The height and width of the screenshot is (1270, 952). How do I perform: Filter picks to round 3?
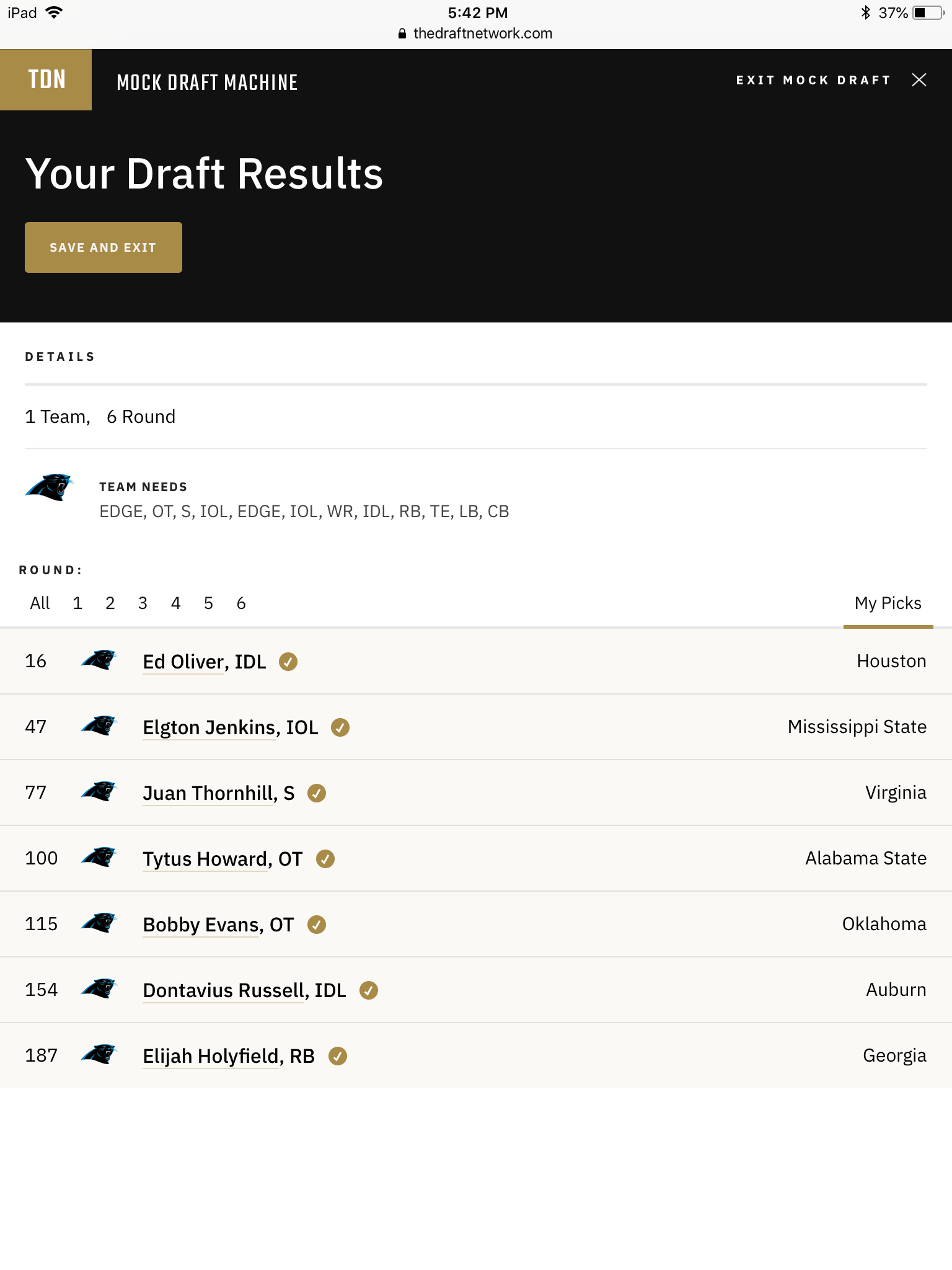(143, 603)
